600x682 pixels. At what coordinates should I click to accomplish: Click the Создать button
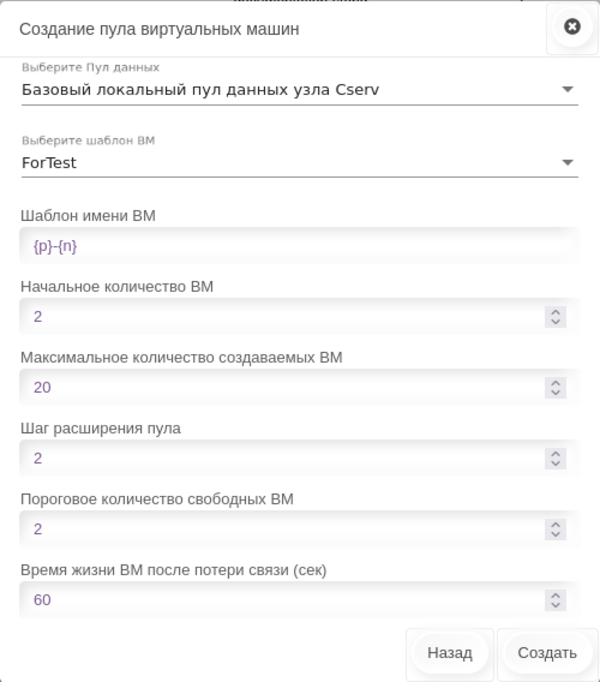click(547, 654)
